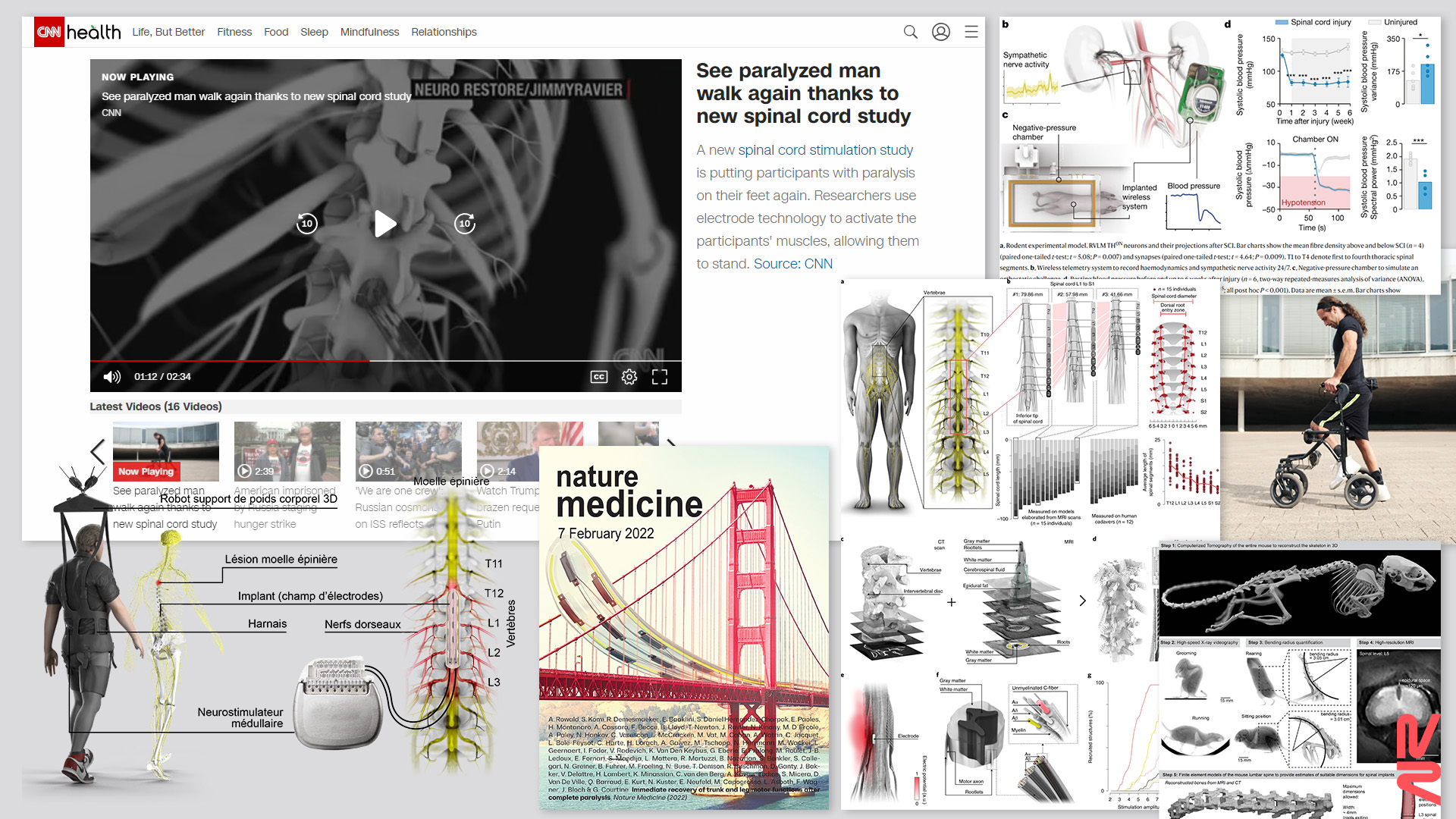Skip forward 10 seconds in video
The height and width of the screenshot is (819, 1456).
point(465,223)
